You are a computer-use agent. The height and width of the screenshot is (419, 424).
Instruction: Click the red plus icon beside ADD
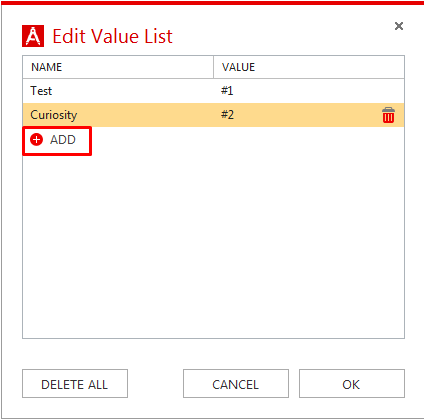[36, 140]
